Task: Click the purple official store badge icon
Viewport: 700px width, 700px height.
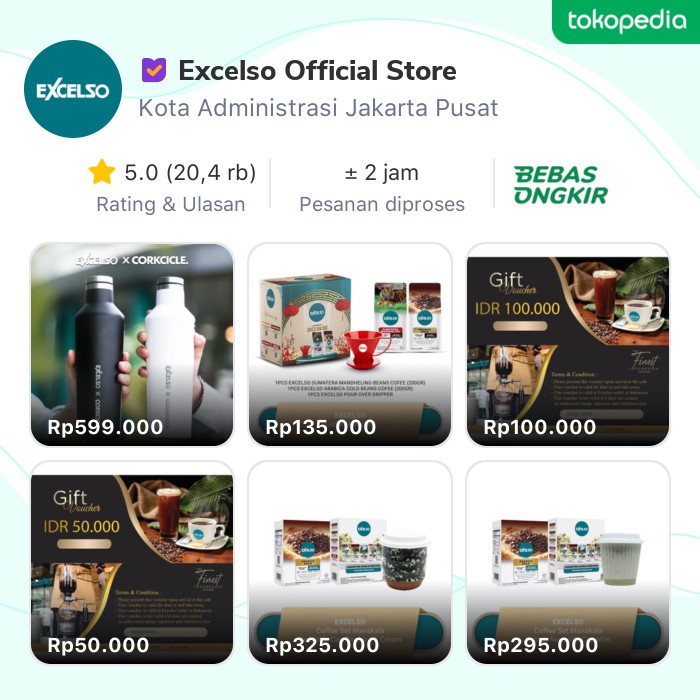Action: point(154,70)
